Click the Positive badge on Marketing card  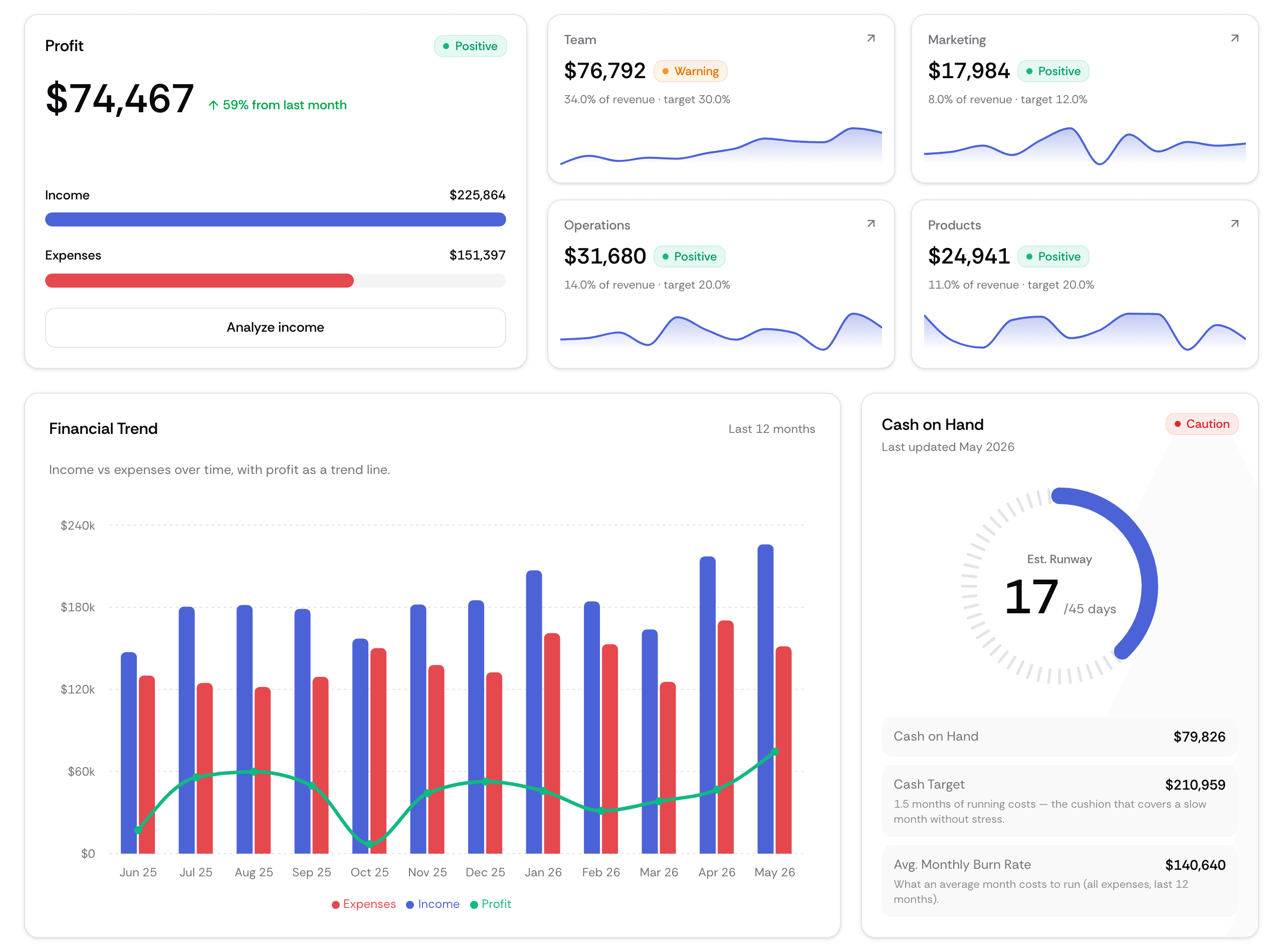click(x=1053, y=72)
